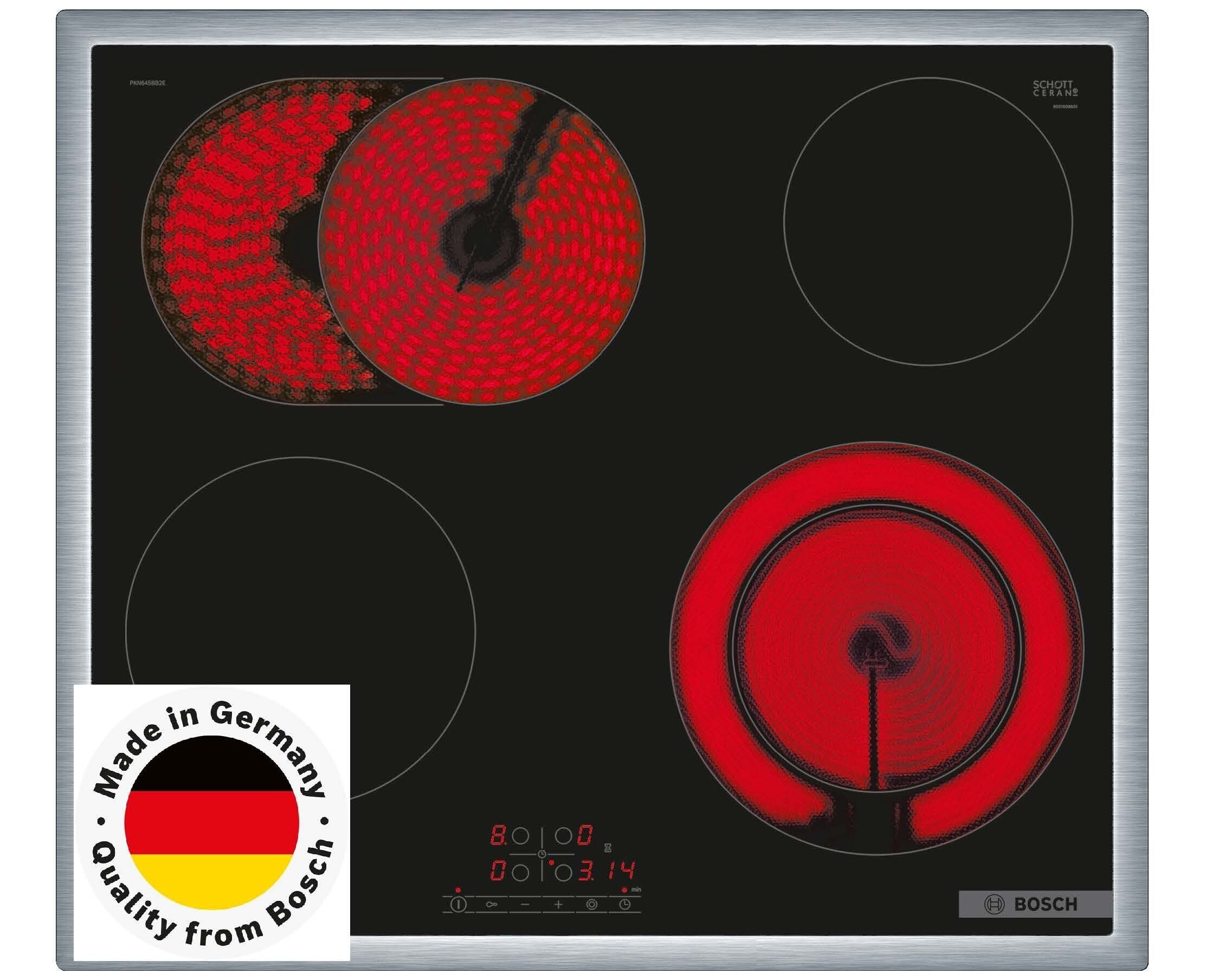Click the Made in Germany flag badge
1212x980 pixels.
pos(212,823)
